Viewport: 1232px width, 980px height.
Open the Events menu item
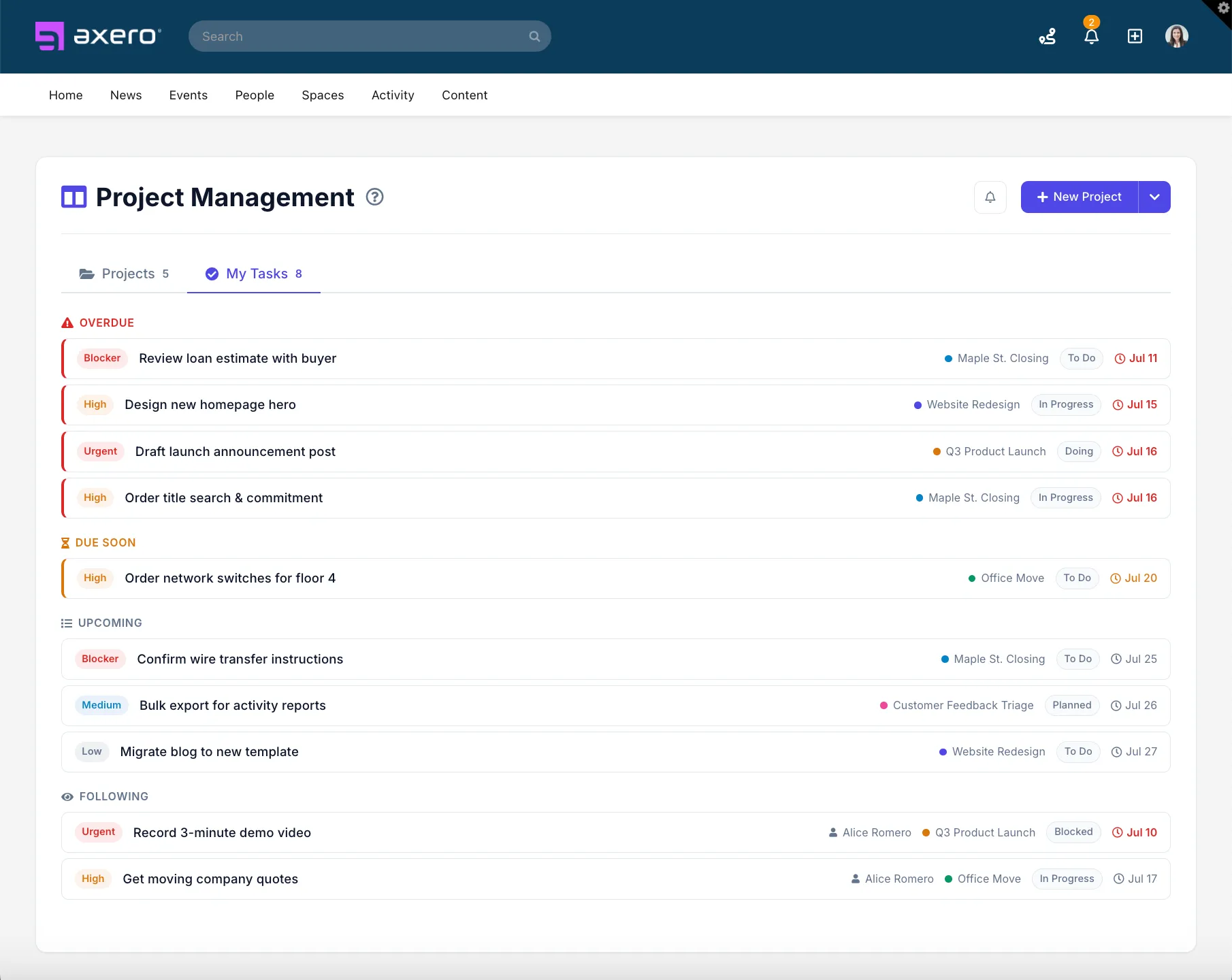pyautogui.click(x=189, y=95)
